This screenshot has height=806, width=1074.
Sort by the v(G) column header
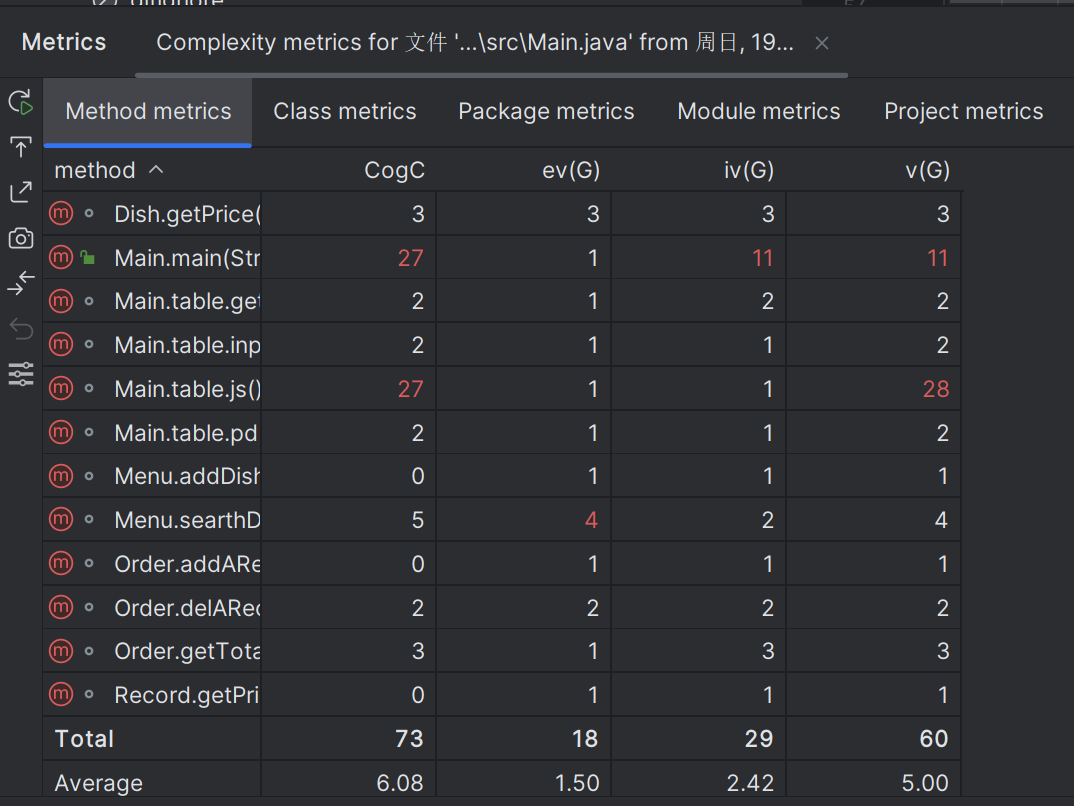tap(926, 171)
